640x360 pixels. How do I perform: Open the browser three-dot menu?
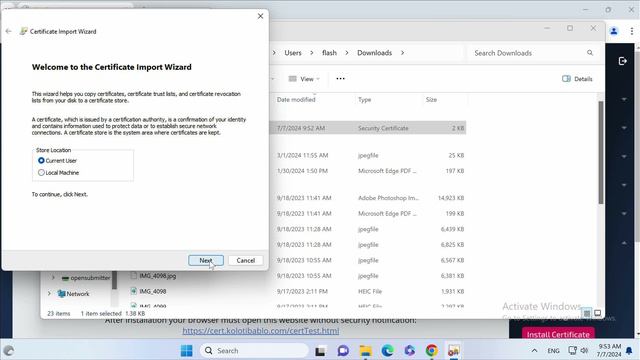pos(631,31)
